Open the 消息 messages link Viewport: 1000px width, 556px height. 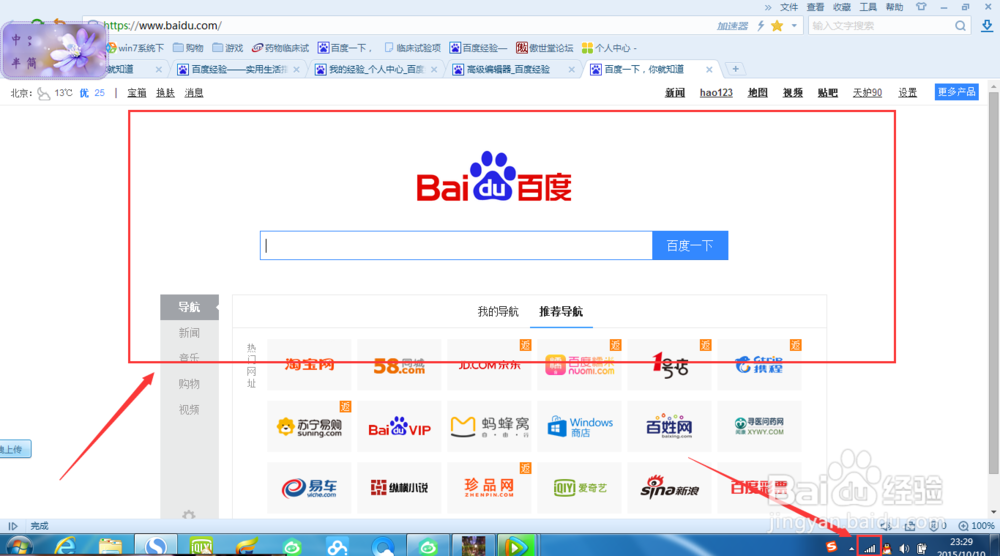tap(194, 92)
